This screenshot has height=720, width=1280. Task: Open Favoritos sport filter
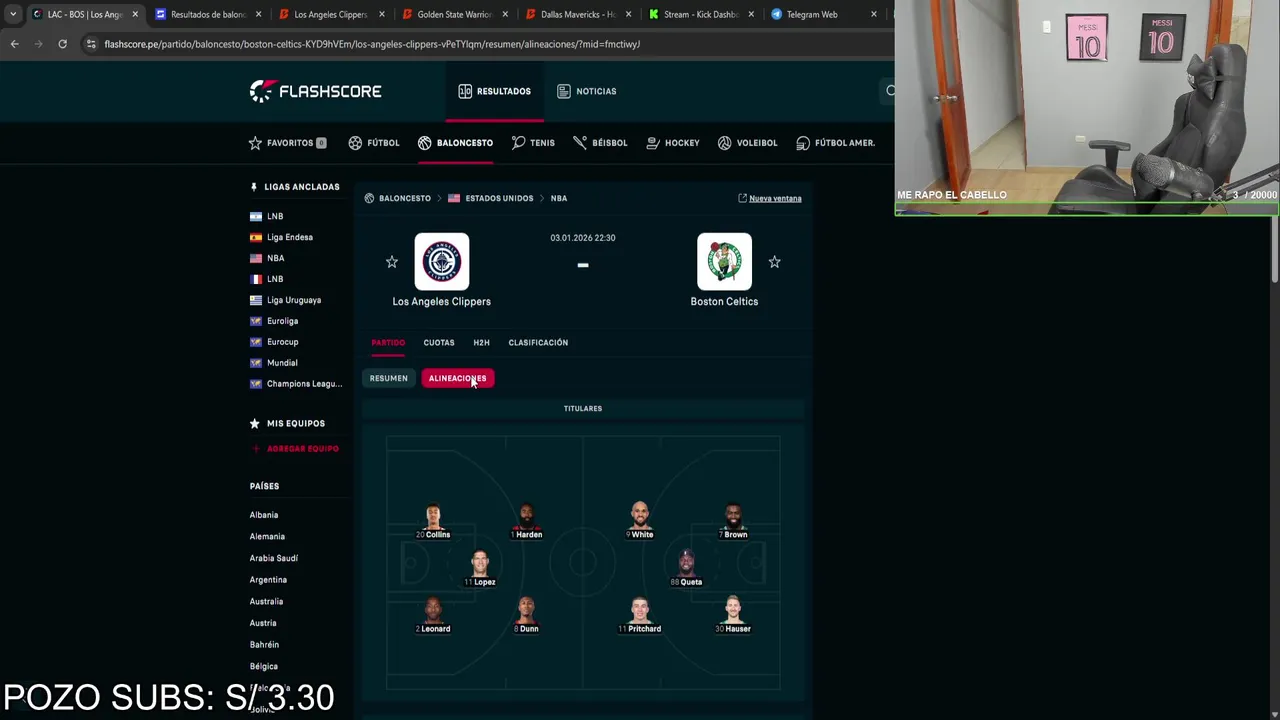287,143
